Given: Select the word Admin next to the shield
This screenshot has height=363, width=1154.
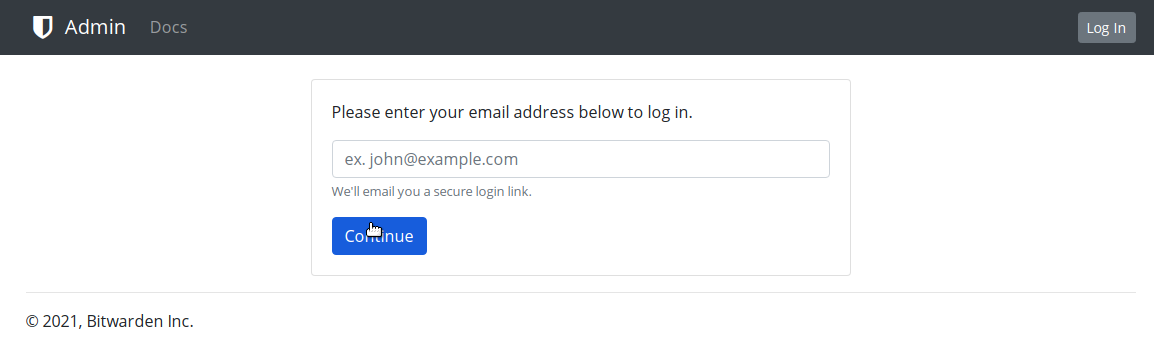Looking at the screenshot, I should [x=95, y=27].
